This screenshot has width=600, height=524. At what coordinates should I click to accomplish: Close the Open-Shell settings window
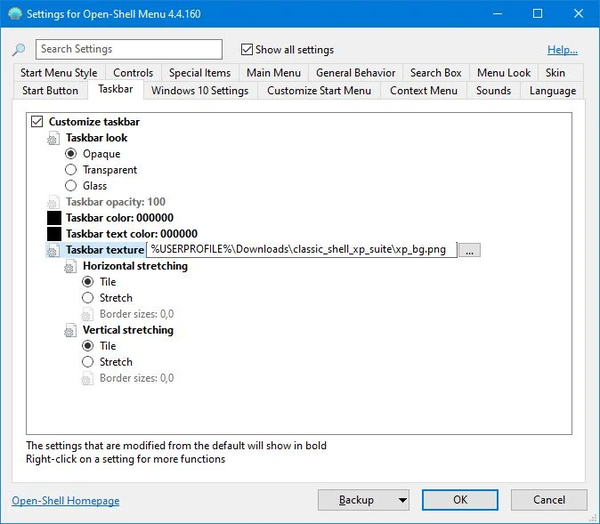click(x=579, y=14)
